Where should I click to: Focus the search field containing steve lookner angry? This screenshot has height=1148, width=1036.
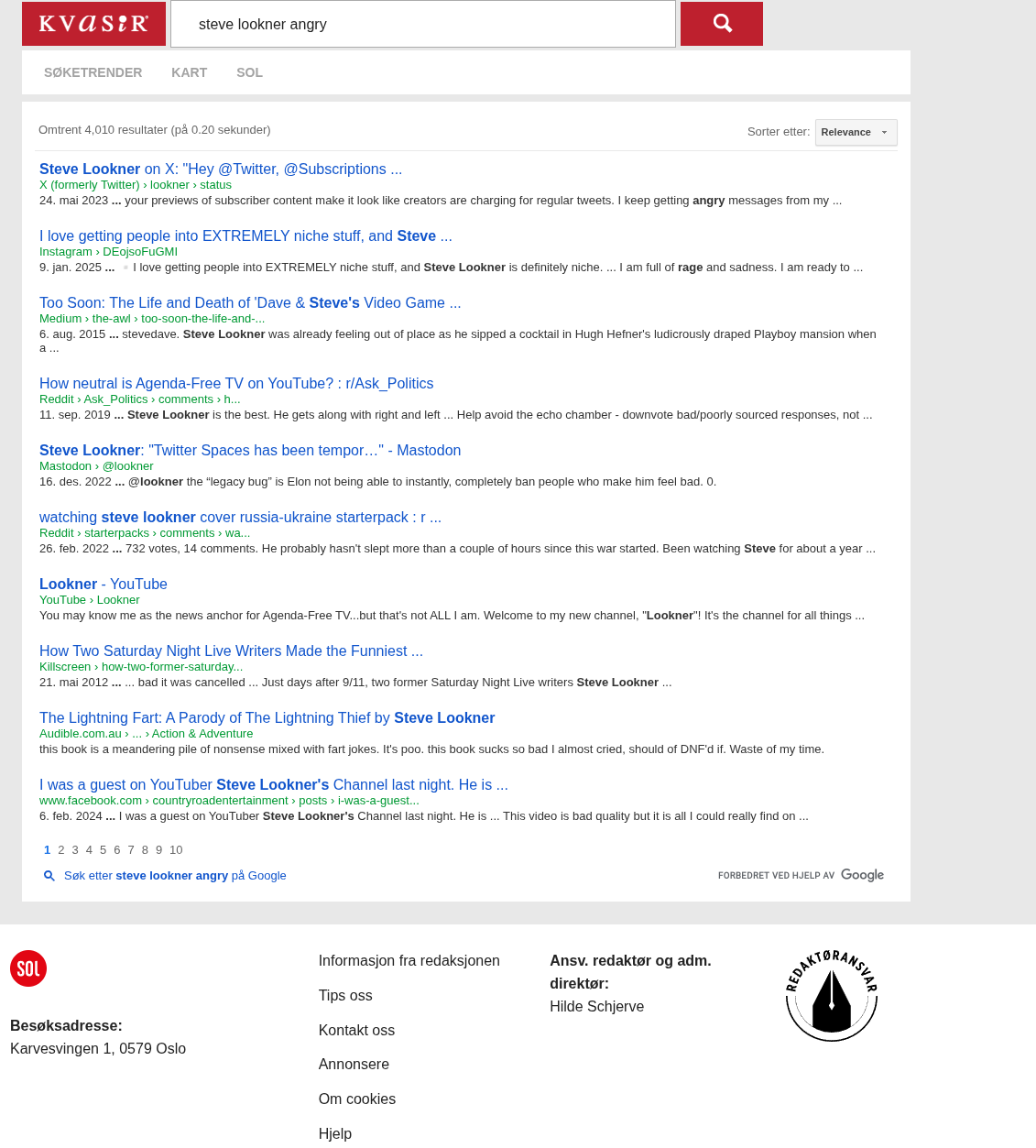(423, 24)
